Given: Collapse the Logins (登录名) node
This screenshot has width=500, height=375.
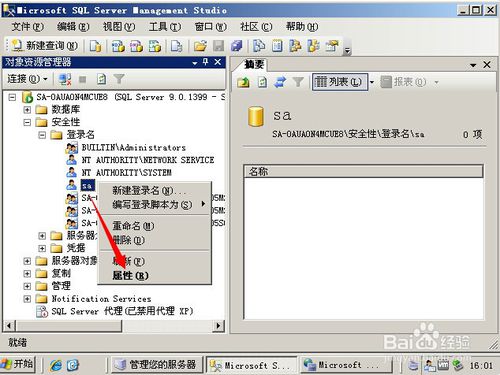Looking at the screenshot, I should click(42, 135).
